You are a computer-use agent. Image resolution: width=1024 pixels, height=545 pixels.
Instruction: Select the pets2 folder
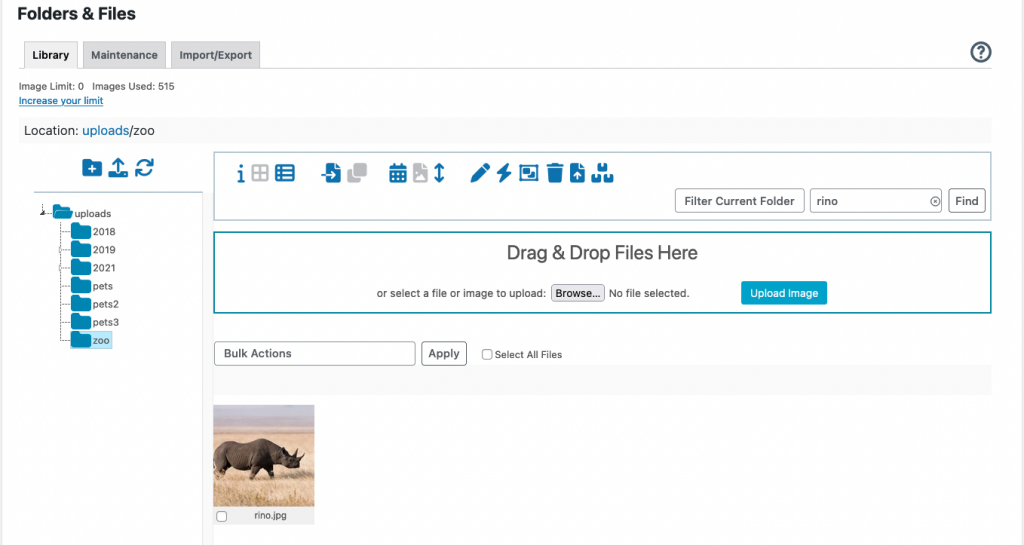[x=95, y=304]
